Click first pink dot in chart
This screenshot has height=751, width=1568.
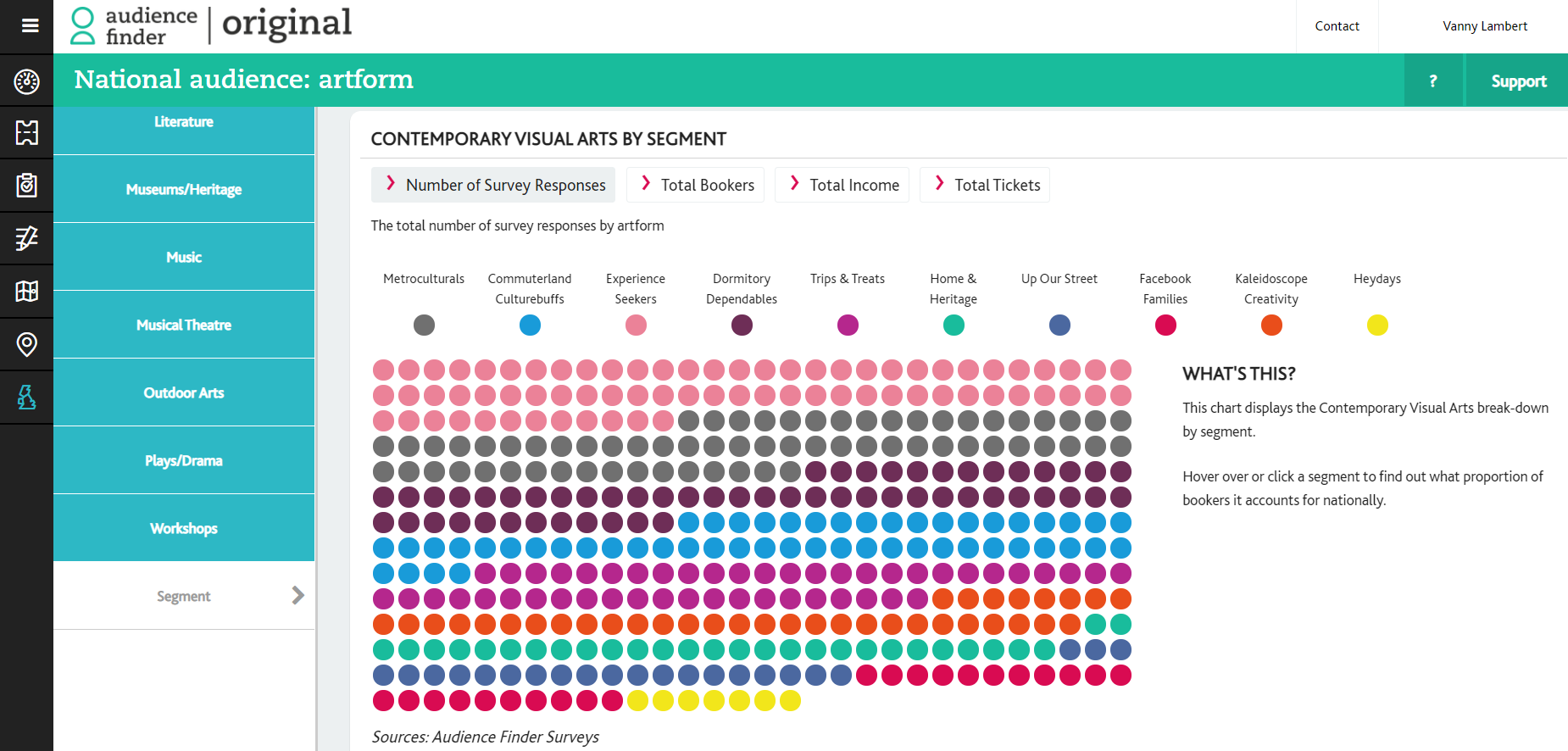point(383,370)
